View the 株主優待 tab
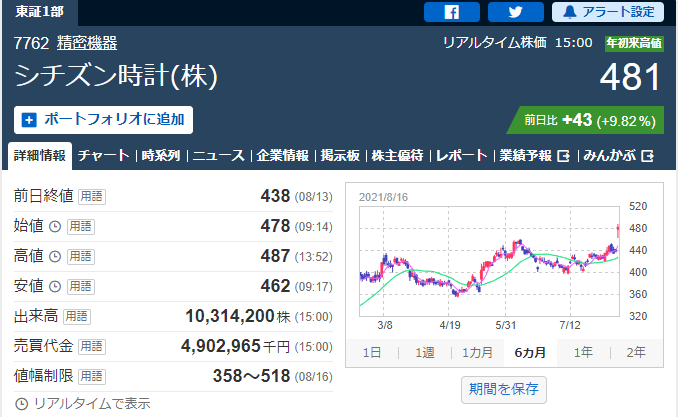Screen dimensions: 678x417 click(399, 155)
